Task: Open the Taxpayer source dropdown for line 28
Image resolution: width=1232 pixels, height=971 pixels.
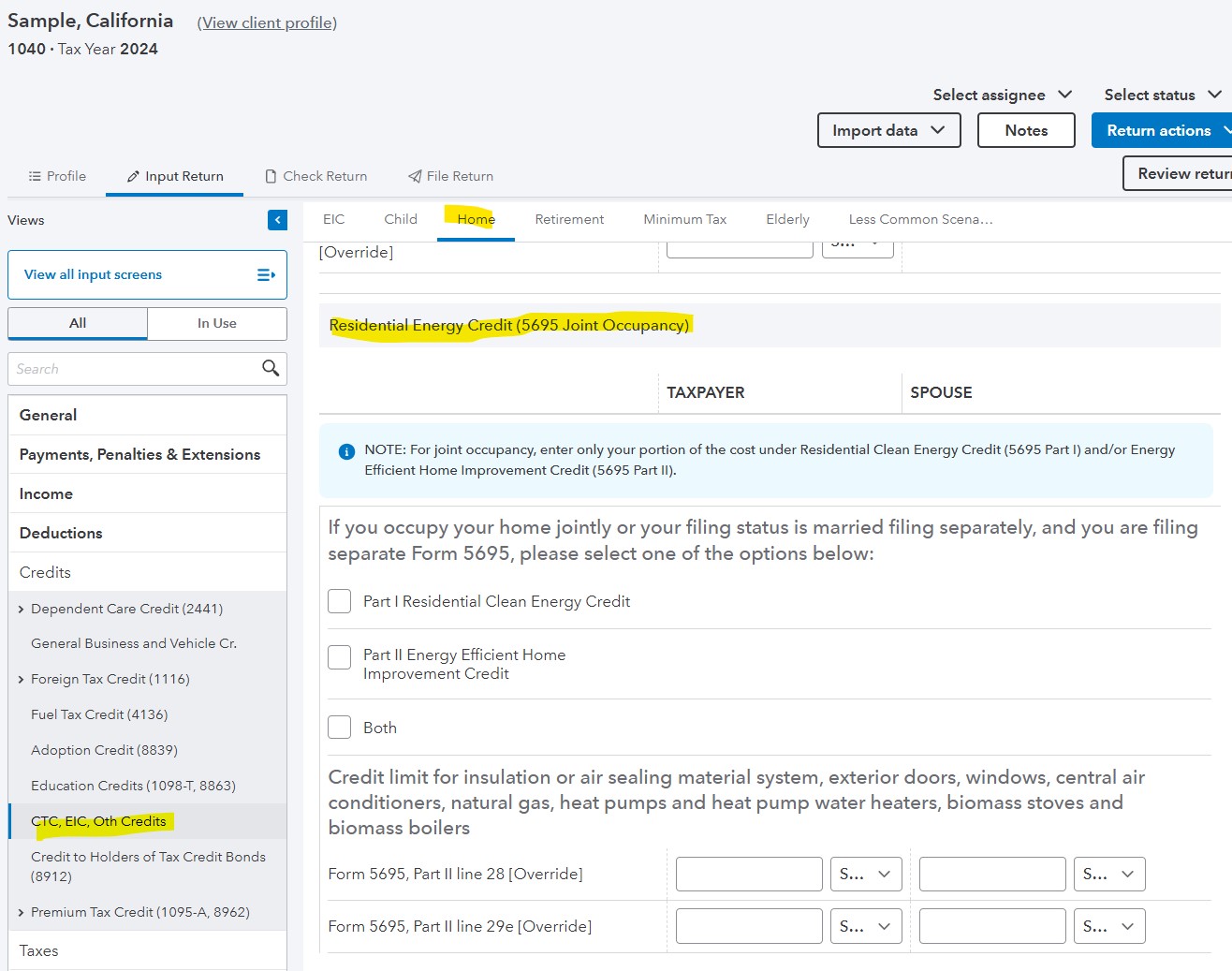Action: click(x=866, y=874)
